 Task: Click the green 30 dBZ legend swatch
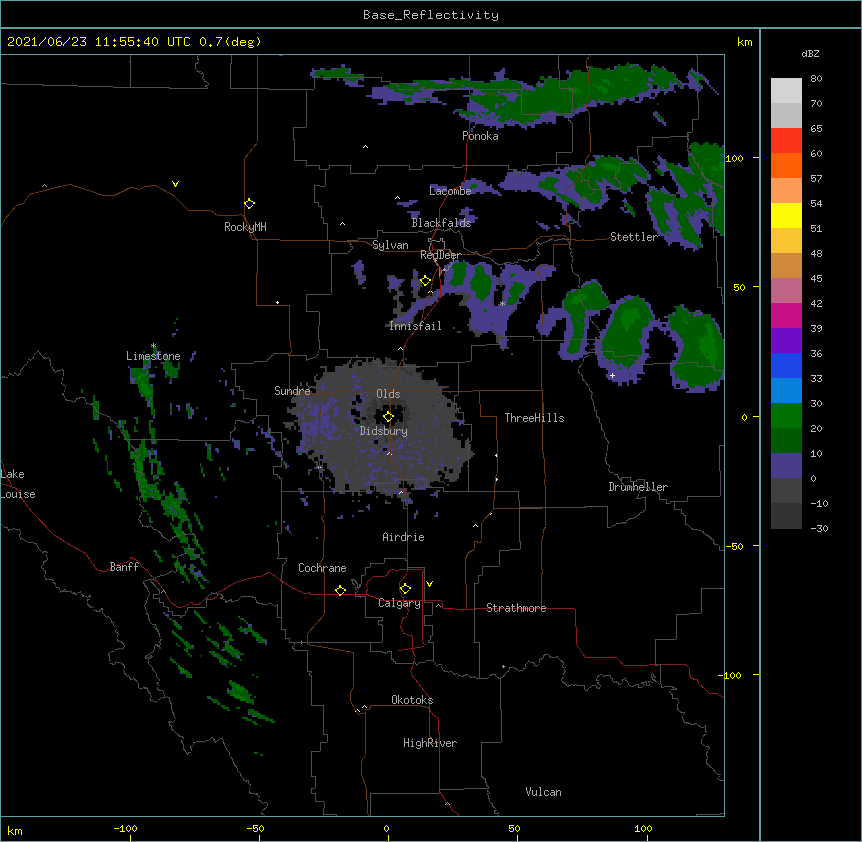(x=786, y=416)
